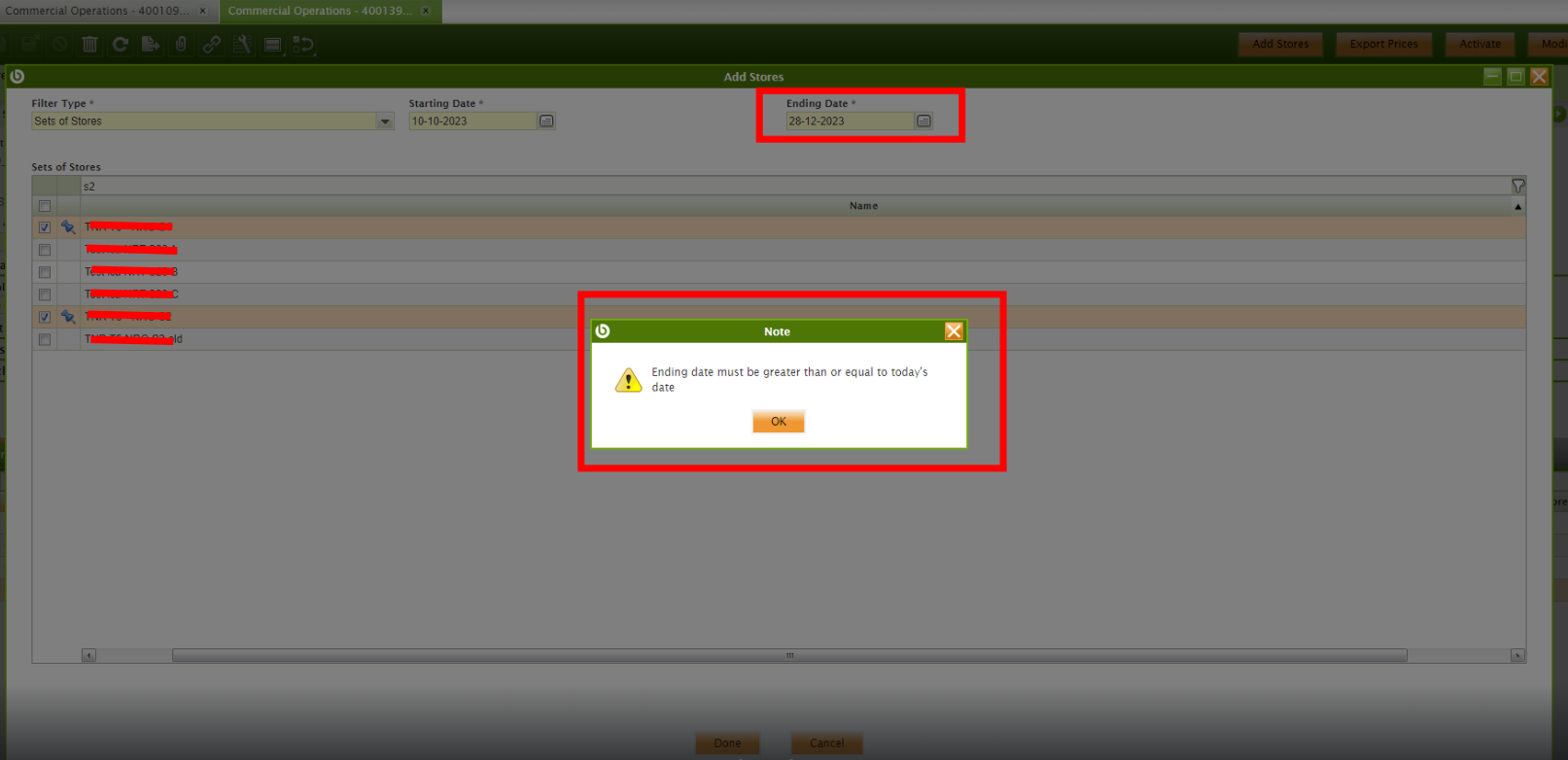Close the first Commercial Operations 400109 tab
Image resolution: width=1568 pixels, height=760 pixels.
202,11
